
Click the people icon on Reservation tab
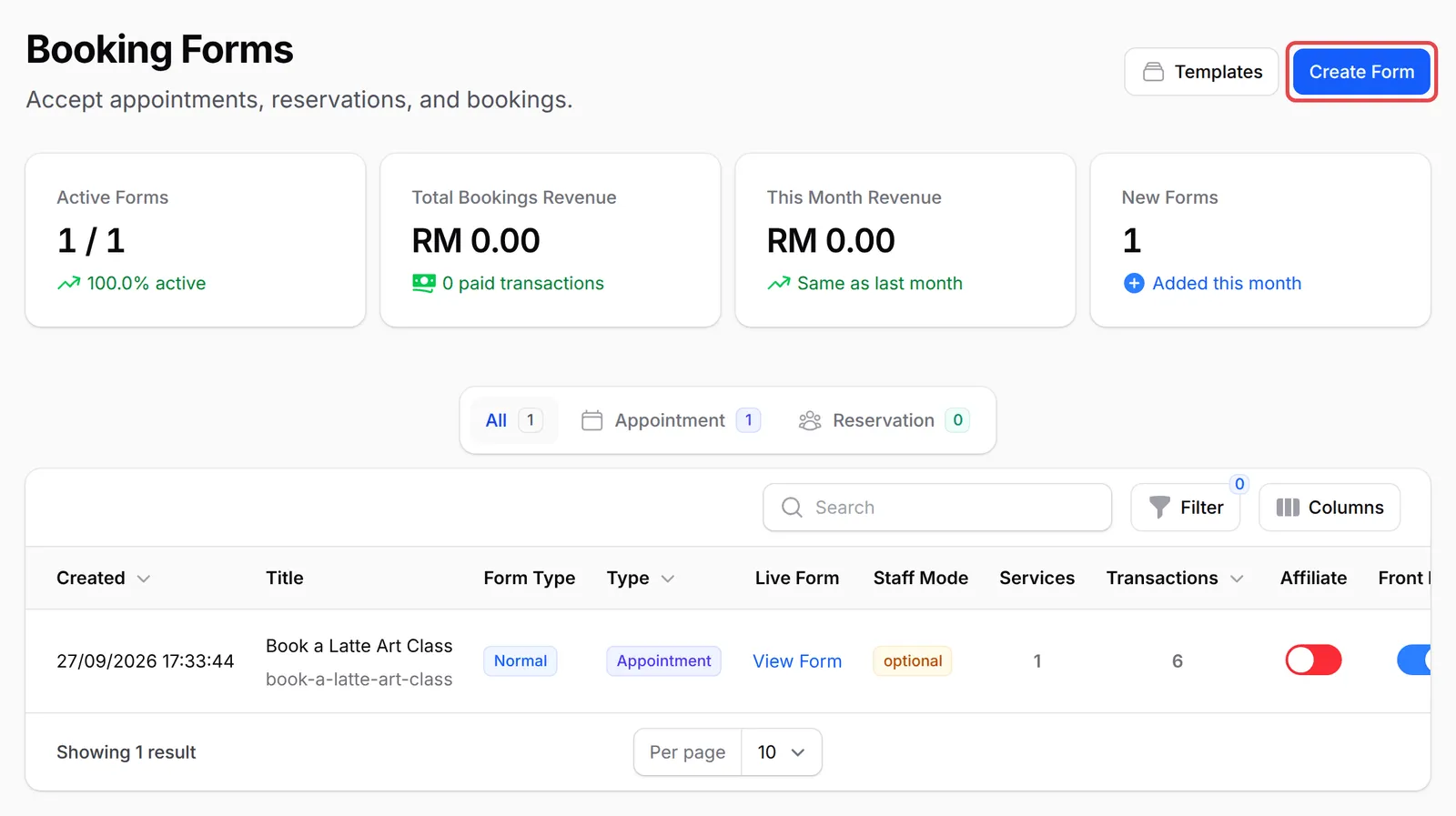tap(810, 420)
